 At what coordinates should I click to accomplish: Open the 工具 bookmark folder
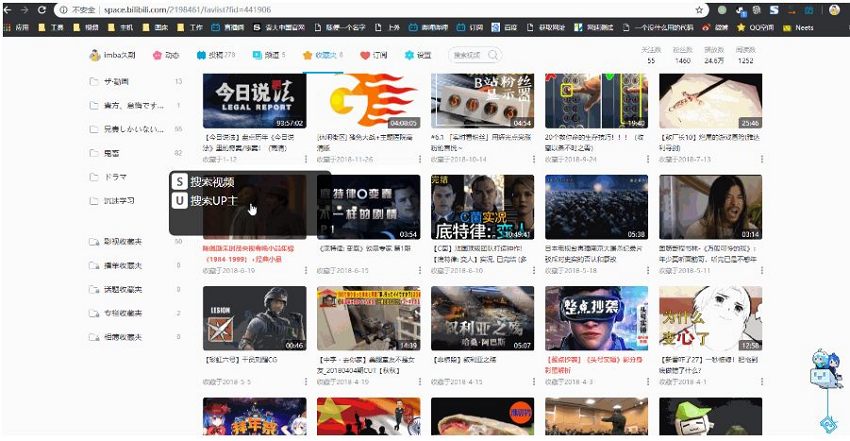(x=51, y=27)
